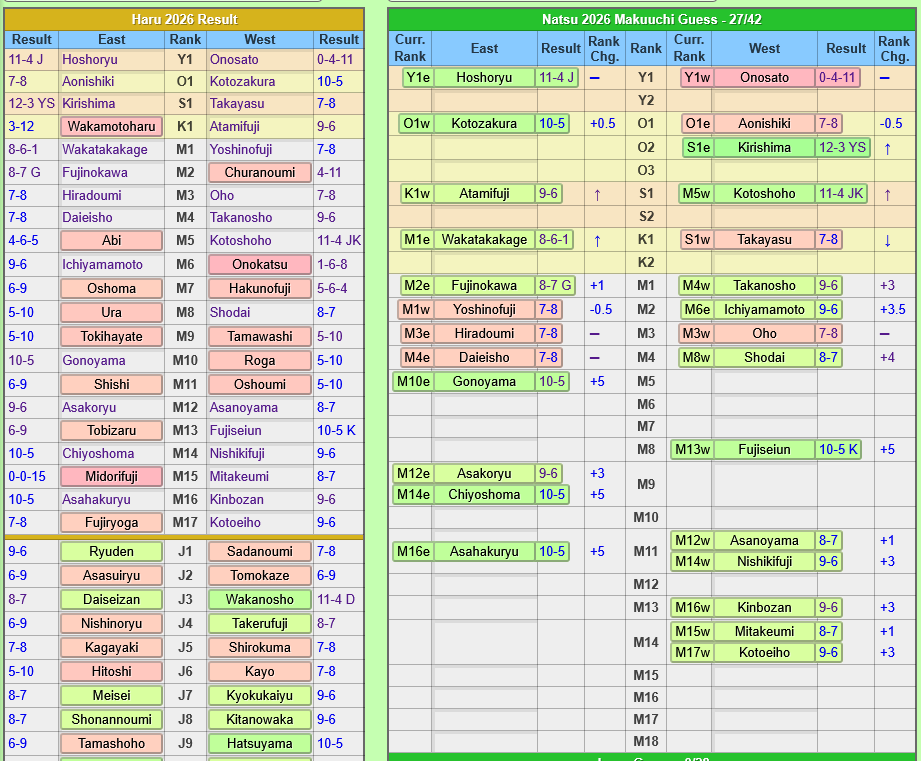Select placed Fujiseiun at M8 West in Guess
Viewport: 921px width, 761px height.
(766, 450)
